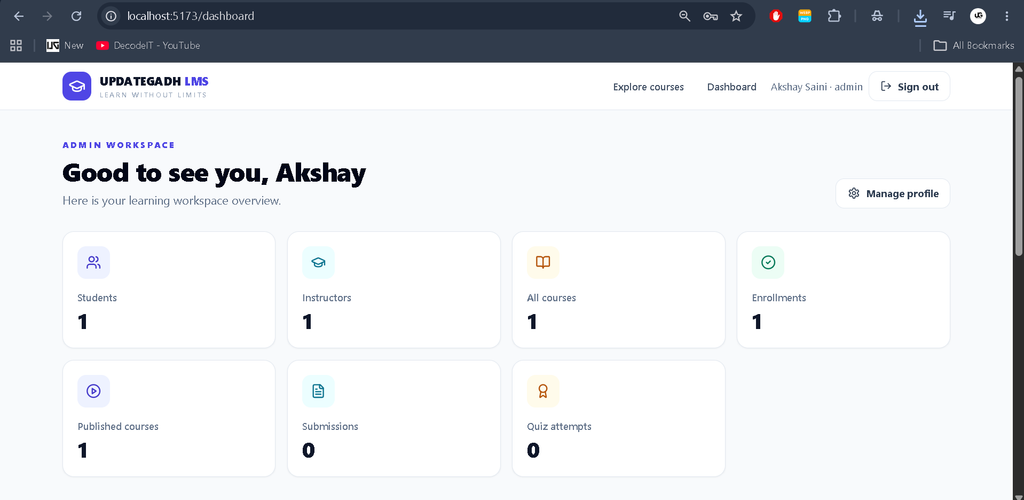Screen dimensions: 1024x500
Task: Click the Instructors label
Action: point(327,298)
